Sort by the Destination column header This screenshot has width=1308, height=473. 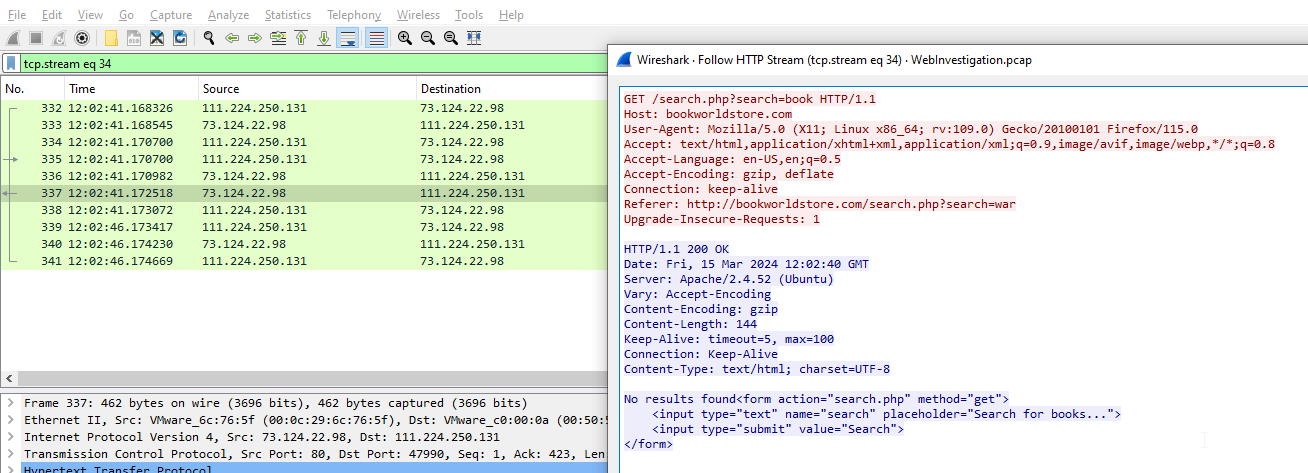tap(512, 89)
